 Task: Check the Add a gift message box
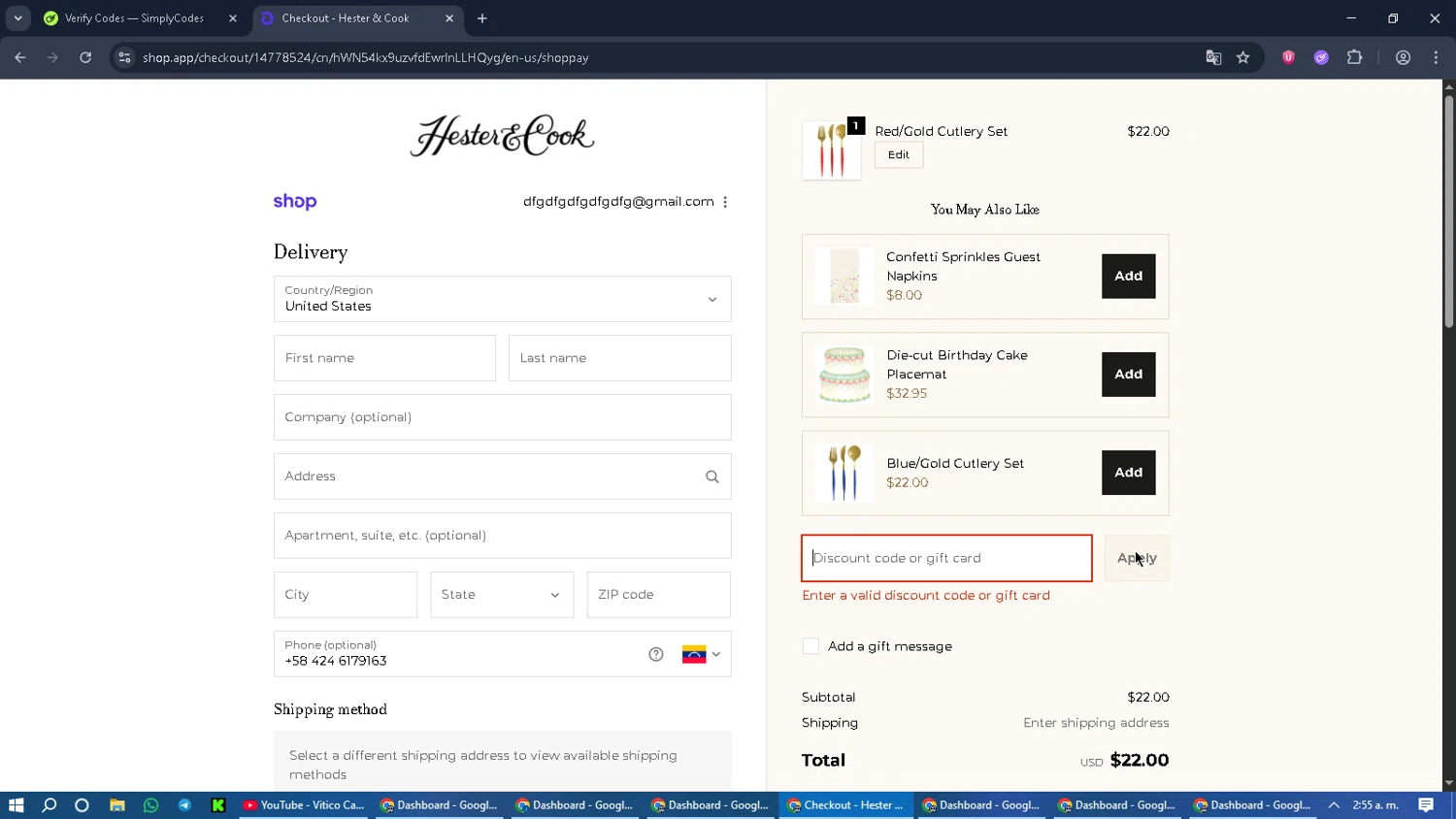pos(811,646)
